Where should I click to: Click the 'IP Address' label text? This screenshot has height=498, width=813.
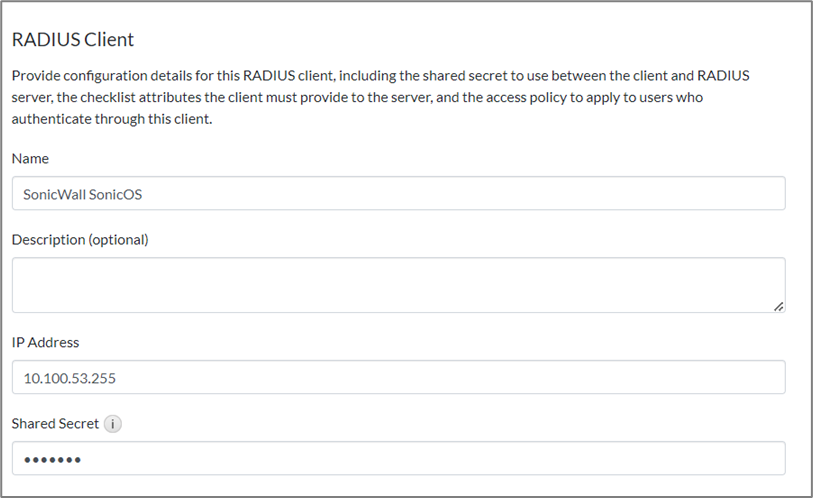(45, 342)
